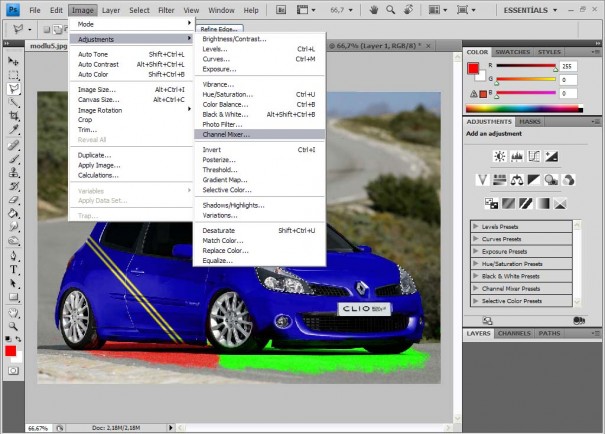This screenshot has width=605, height=434.
Task: Click the Vibrance adjustment icon
Action: tap(482, 180)
